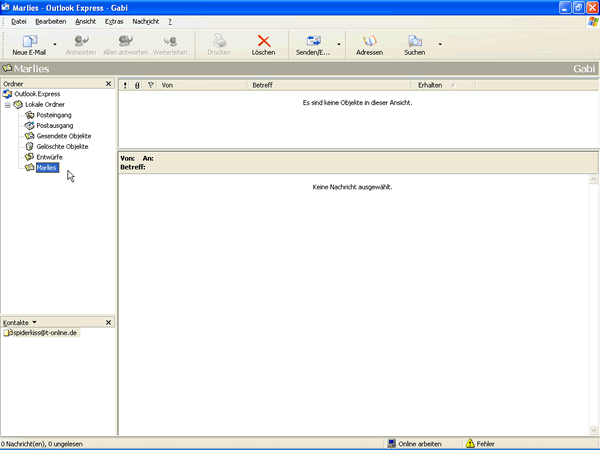
Task: Open Adressen address book
Action: (x=369, y=44)
